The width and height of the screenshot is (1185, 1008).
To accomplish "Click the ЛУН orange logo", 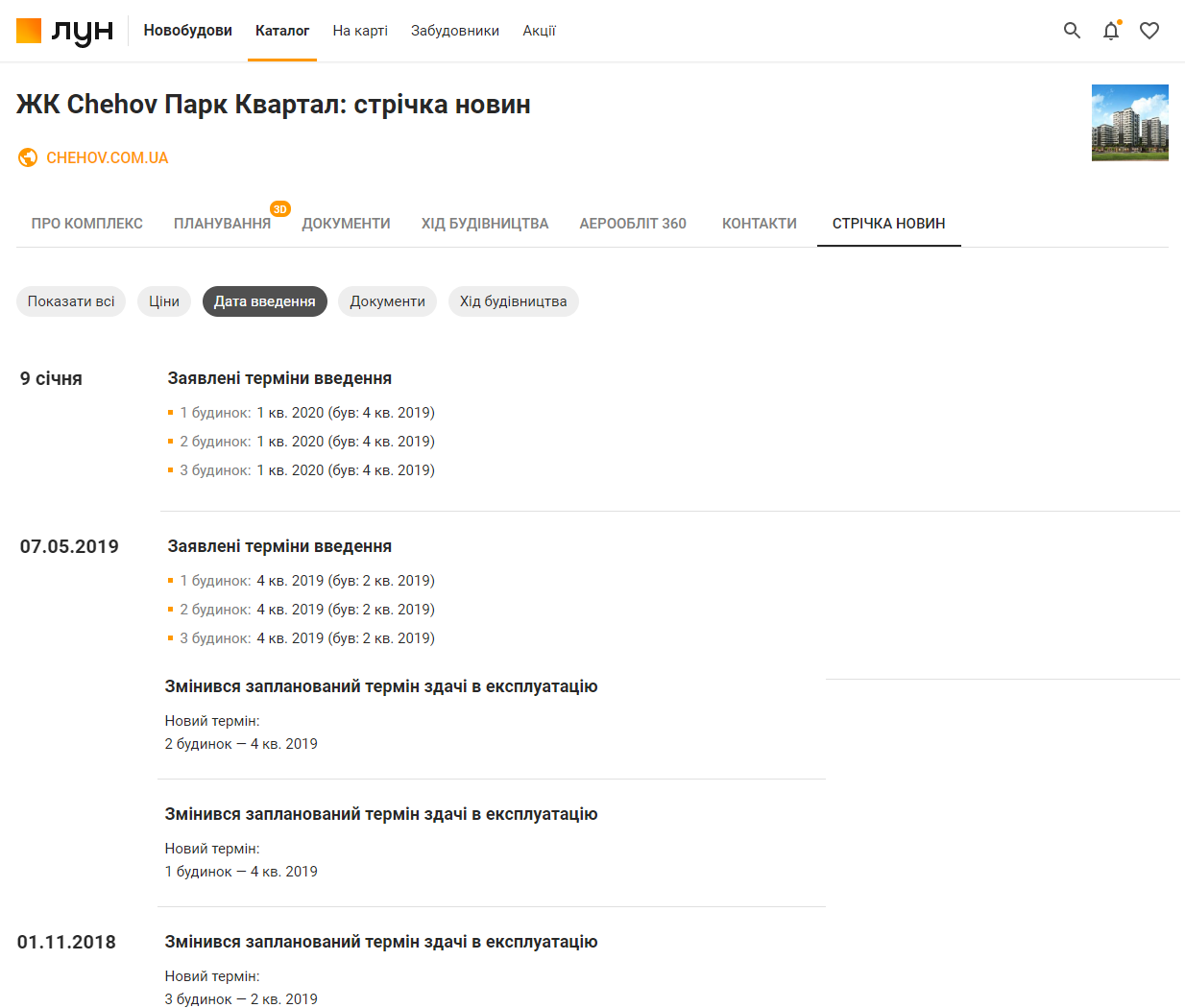I will 64,31.
